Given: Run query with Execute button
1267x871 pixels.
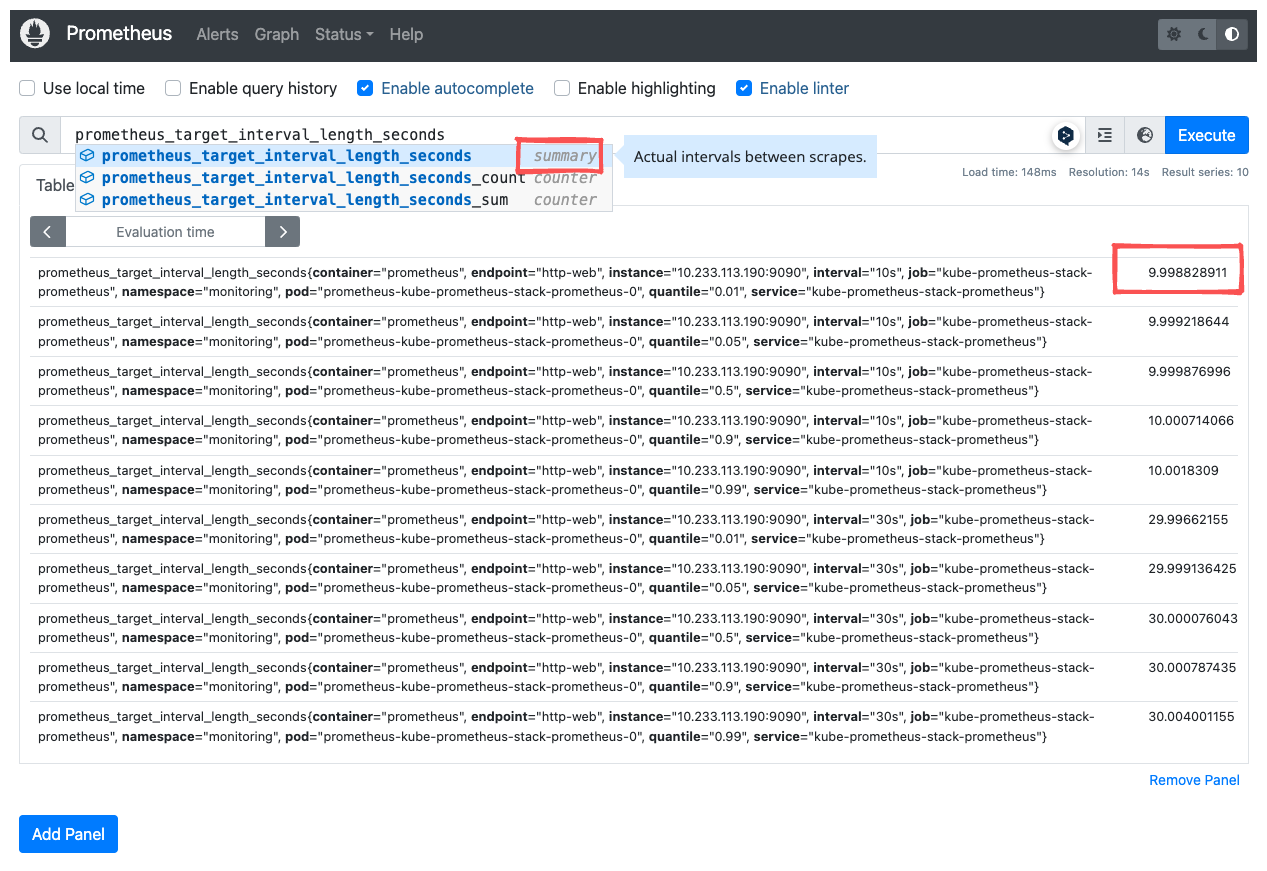Looking at the screenshot, I should 1207,135.
